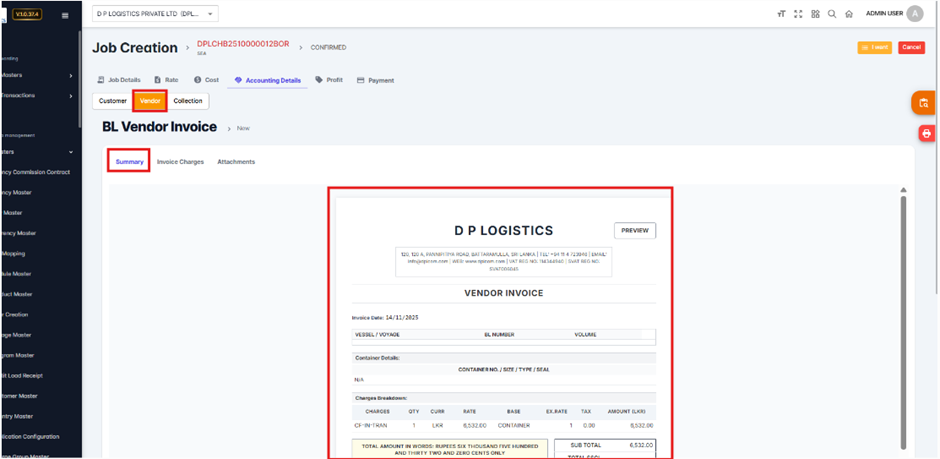940x459 pixels.
Task: Switch to the Invoice Charges tab
Action: tap(180, 161)
